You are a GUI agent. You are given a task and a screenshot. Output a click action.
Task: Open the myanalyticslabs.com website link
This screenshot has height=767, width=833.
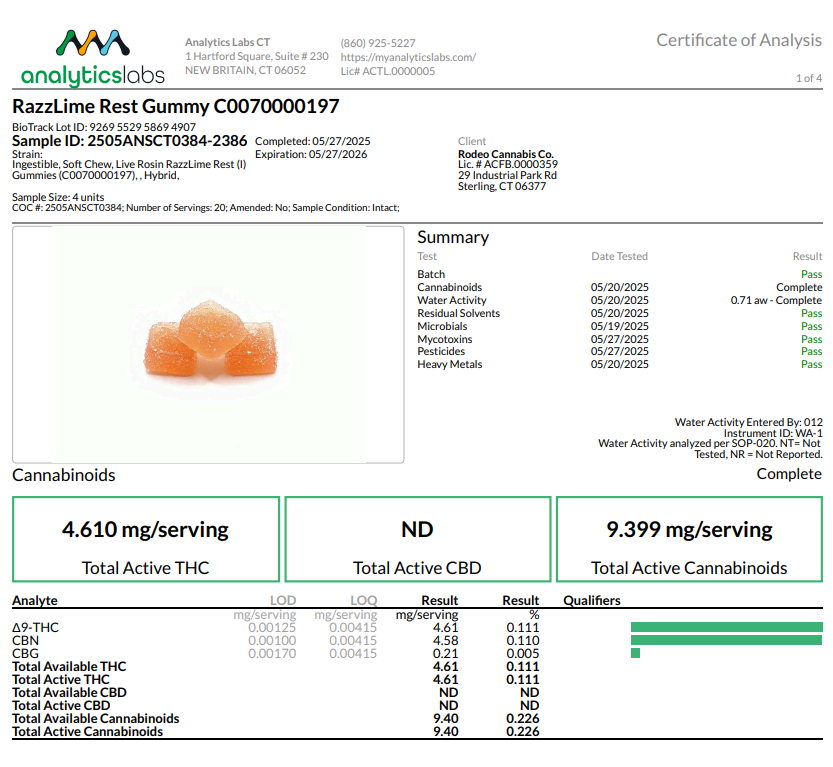click(408, 57)
